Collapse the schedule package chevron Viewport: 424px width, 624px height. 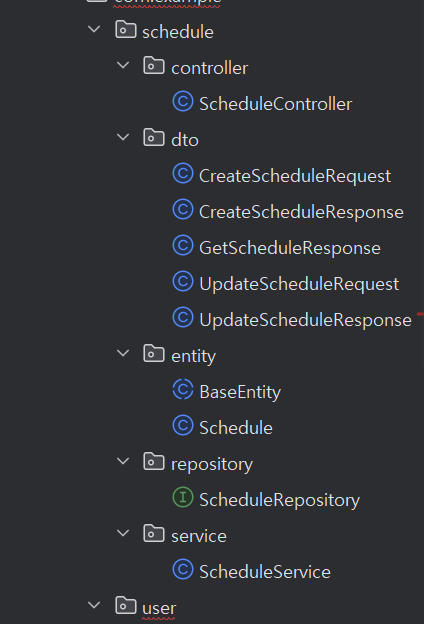94,29
